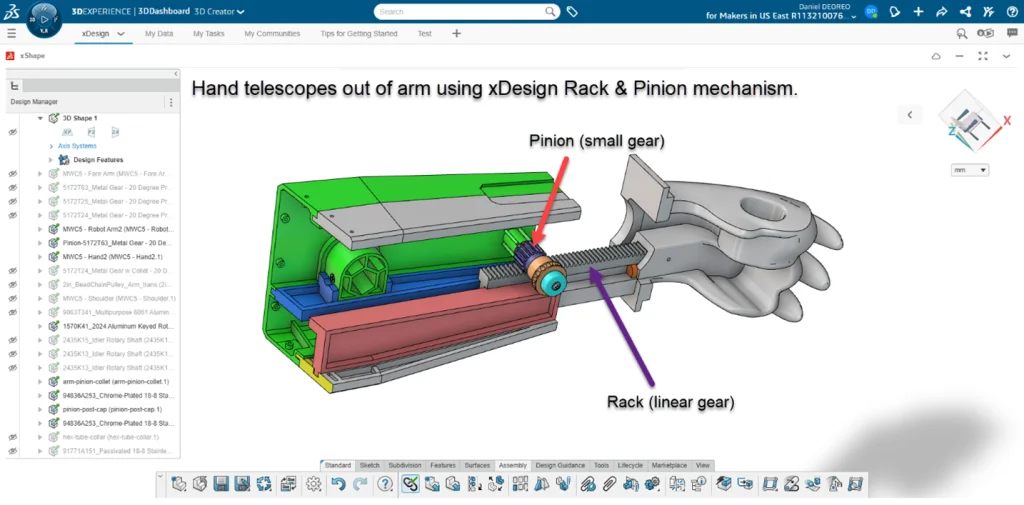Click the Share icon in the top bar
Image resolution: width=1024 pixels, height=505 pixels.
(x=941, y=12)
